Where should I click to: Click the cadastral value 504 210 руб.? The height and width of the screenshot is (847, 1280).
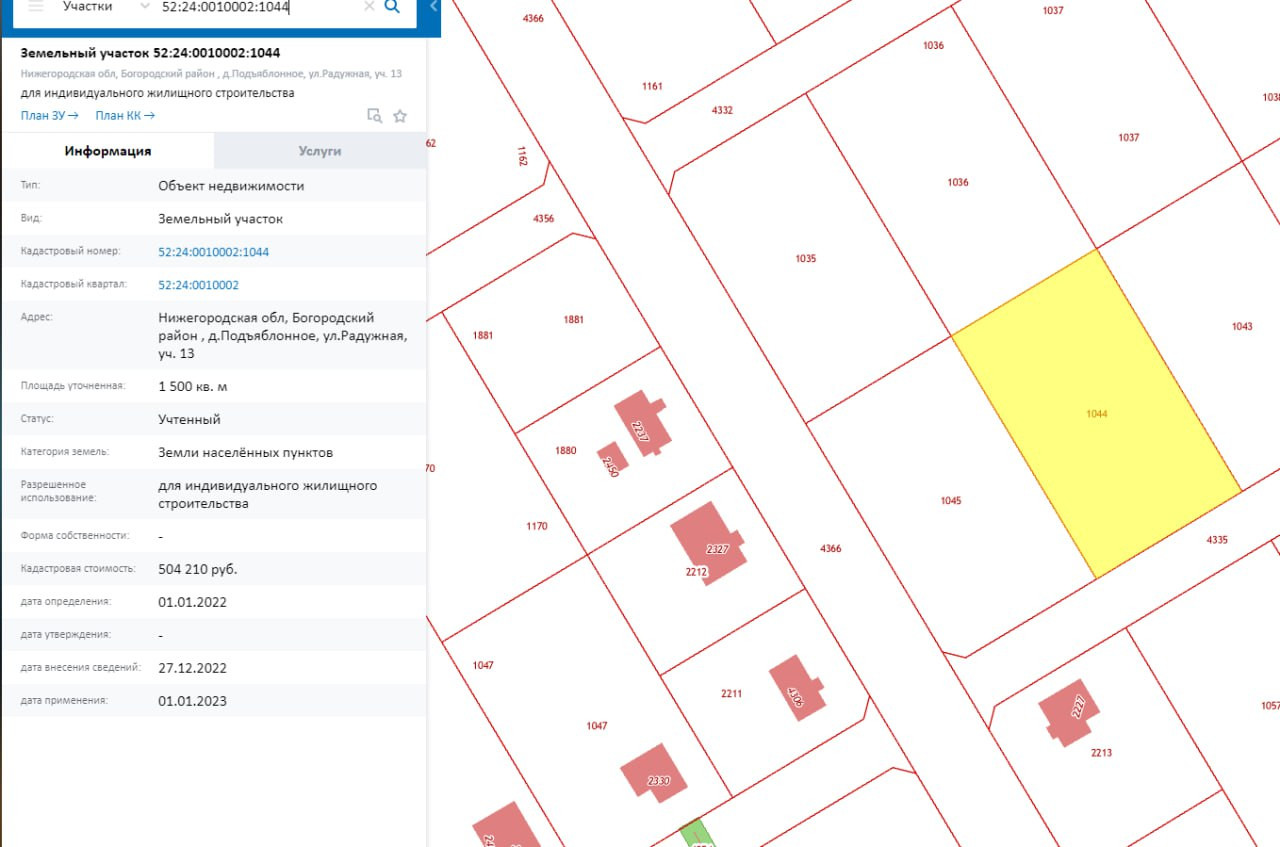(x=198, y=569)
